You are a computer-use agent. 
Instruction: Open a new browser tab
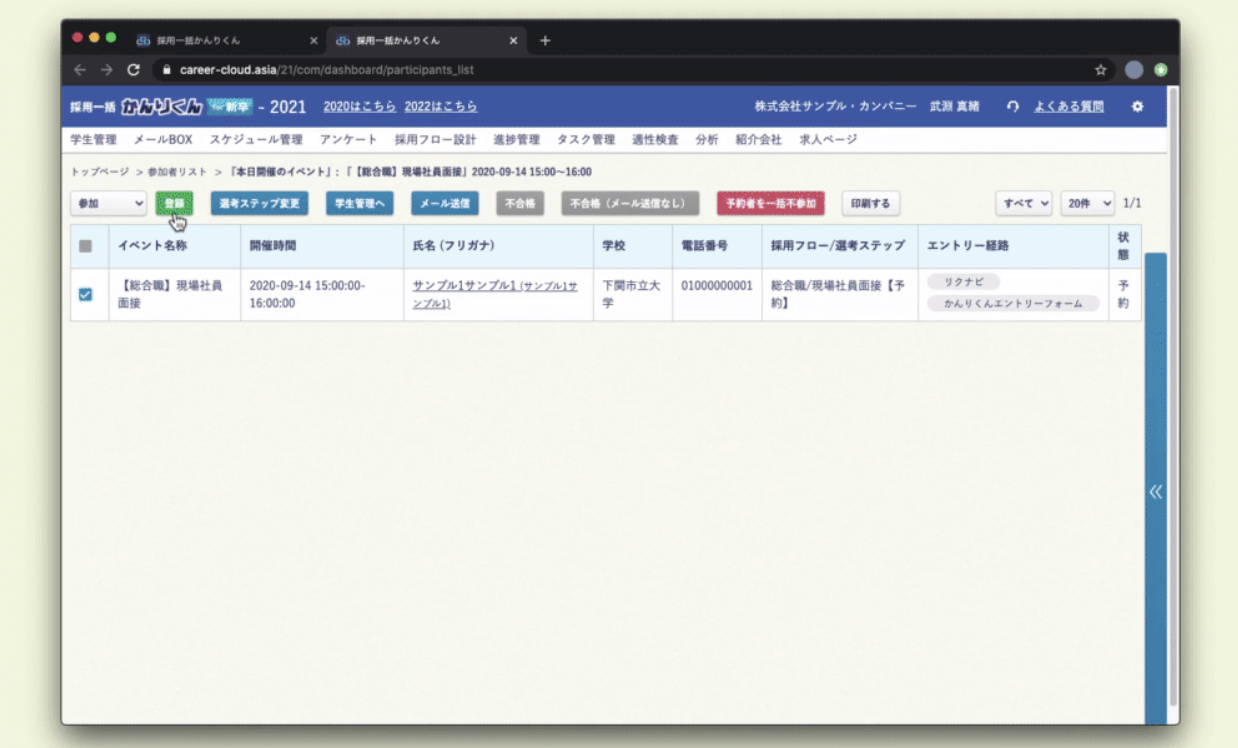click(545, 41)
